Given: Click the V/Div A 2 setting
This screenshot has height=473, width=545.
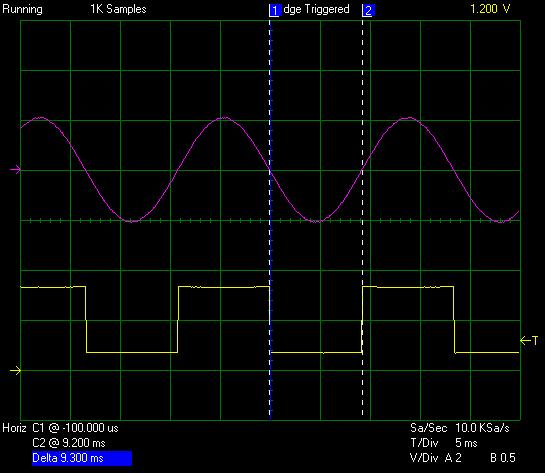Looking at the screenshot, I should (x=436, y=458).
